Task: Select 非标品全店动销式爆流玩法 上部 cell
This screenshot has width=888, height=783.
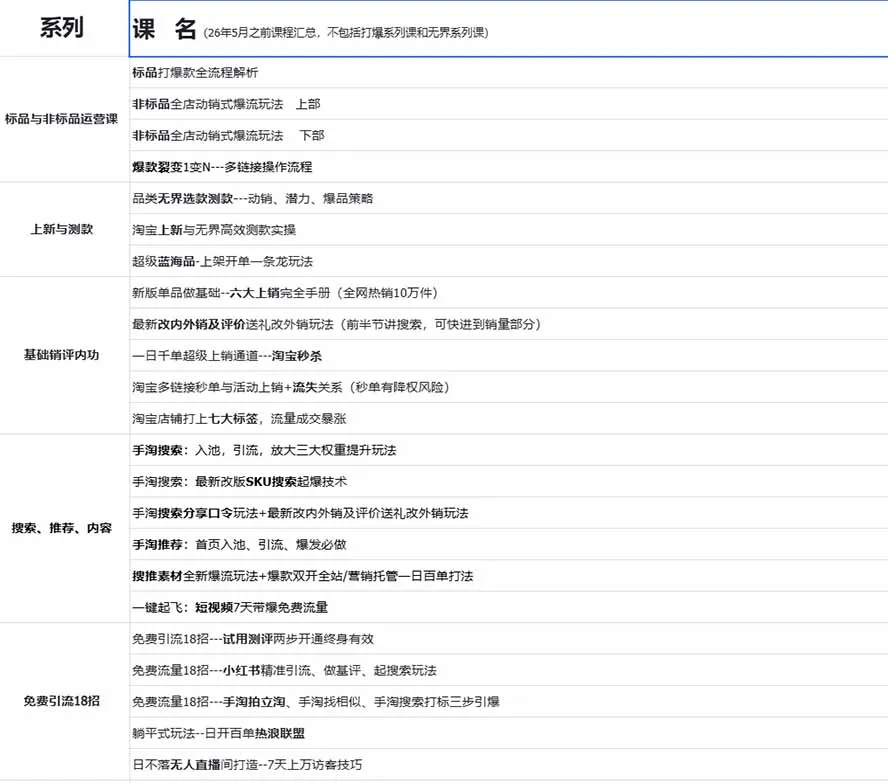Action: point(509,104)
